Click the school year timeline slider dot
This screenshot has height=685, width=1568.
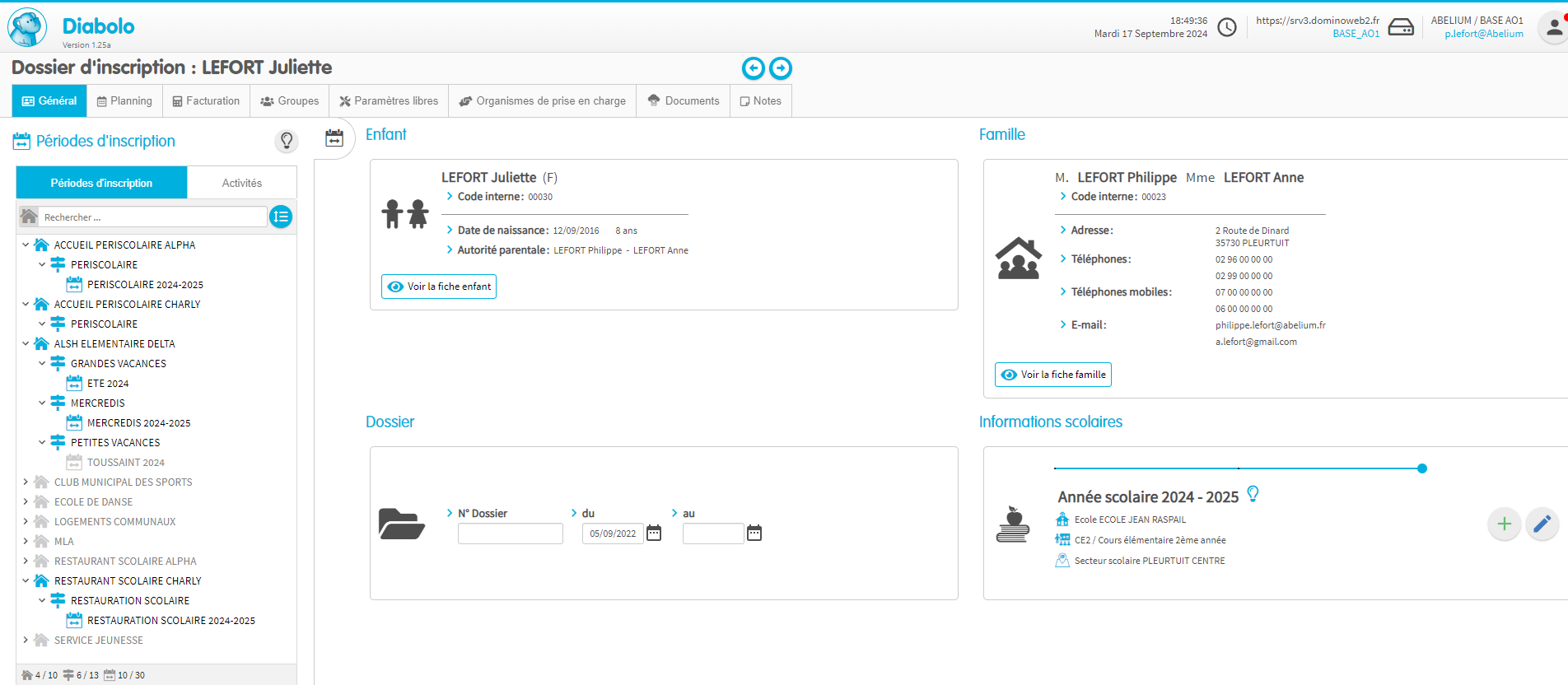point(1422,468)
